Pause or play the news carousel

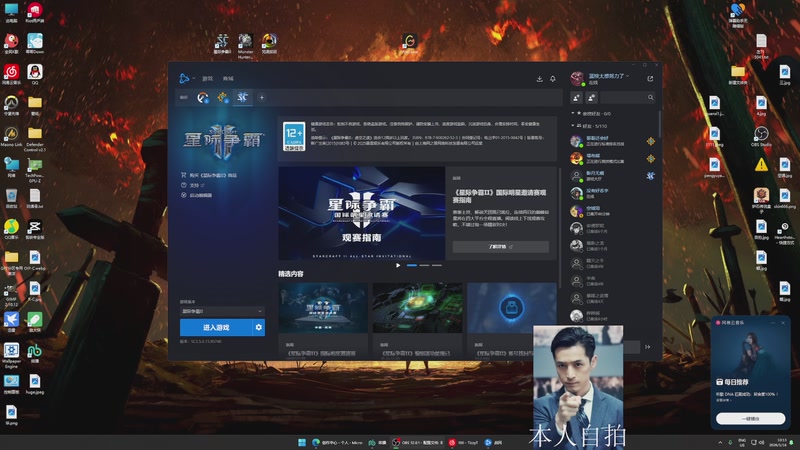pos(398,265)
